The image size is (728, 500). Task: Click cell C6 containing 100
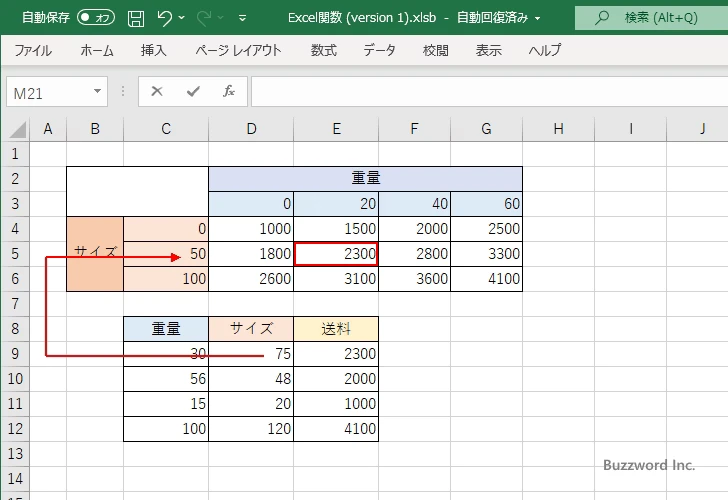click(166, 279)
